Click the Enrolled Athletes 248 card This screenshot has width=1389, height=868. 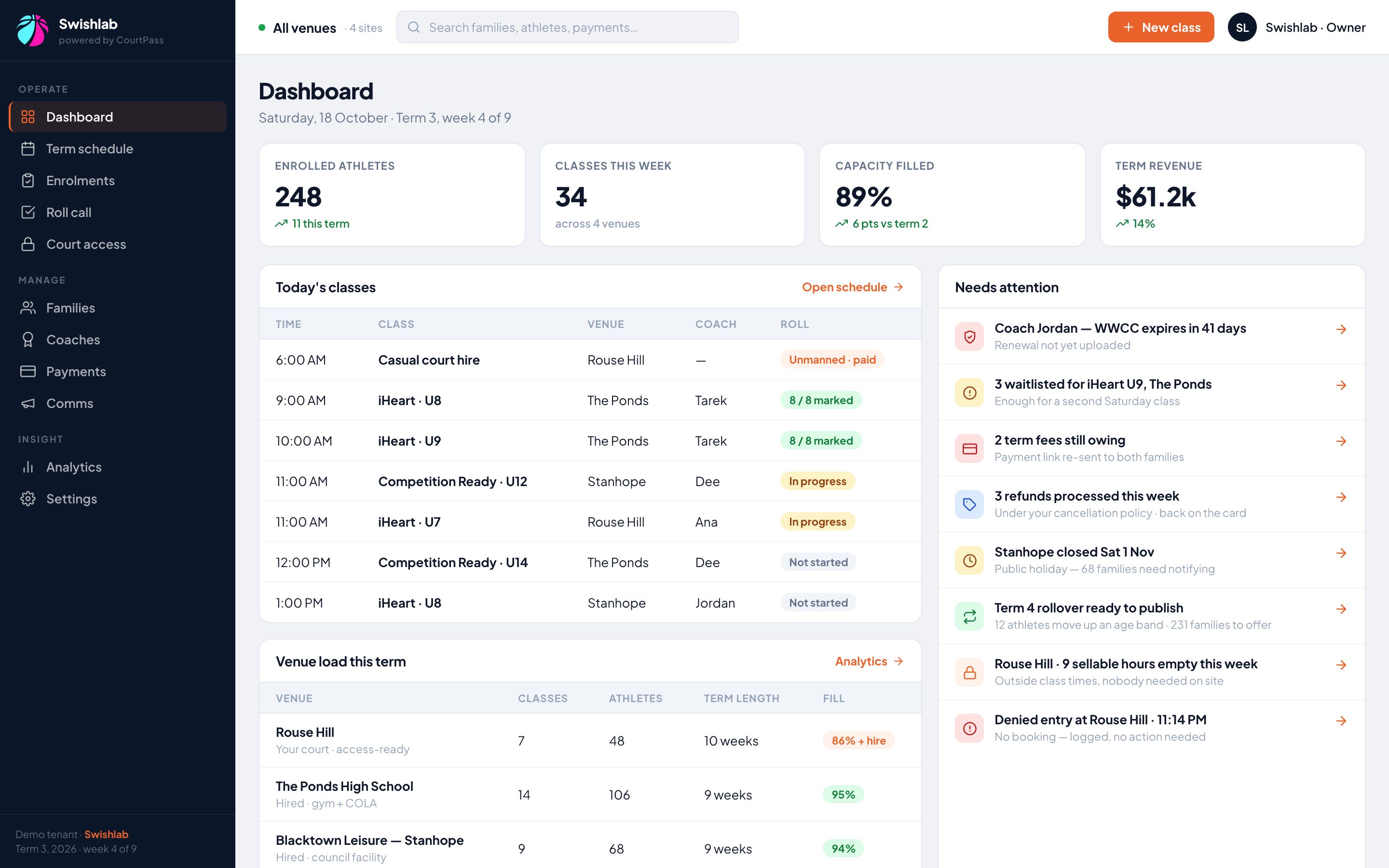click(392, 195)
